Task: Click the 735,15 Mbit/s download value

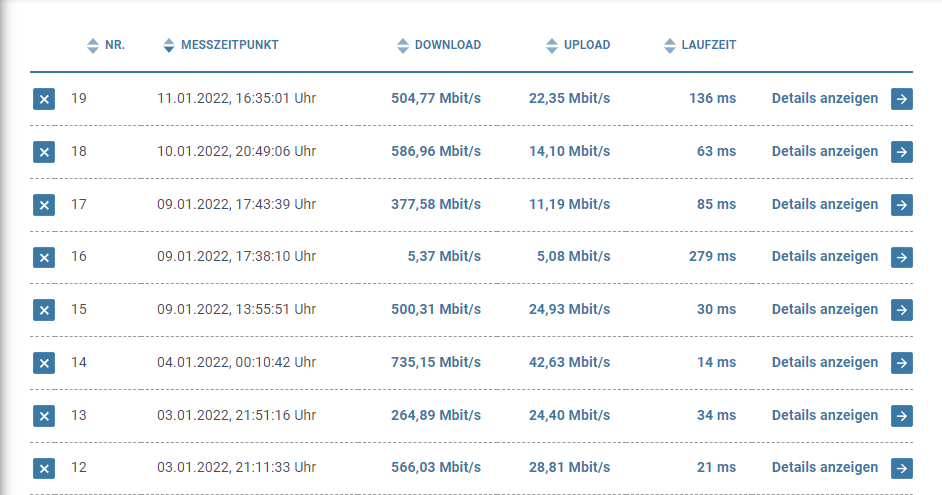Action: tap(436, 362)
